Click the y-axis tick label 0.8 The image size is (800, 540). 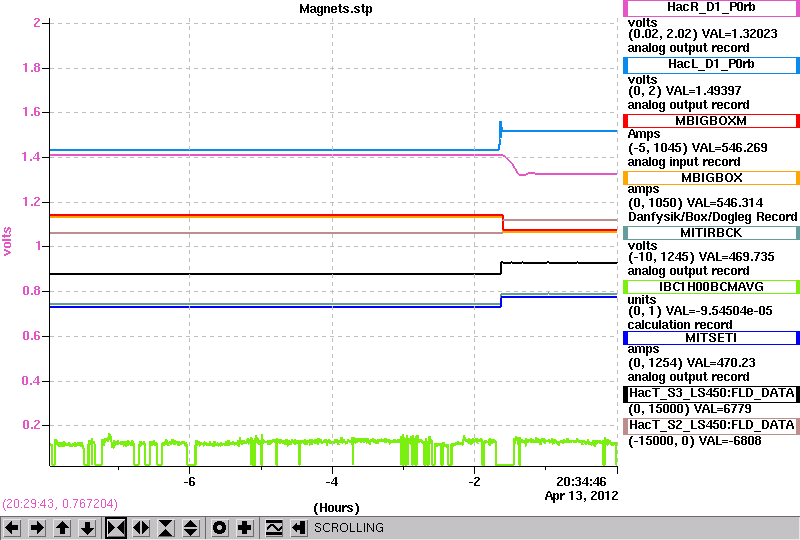click(32, 291)
